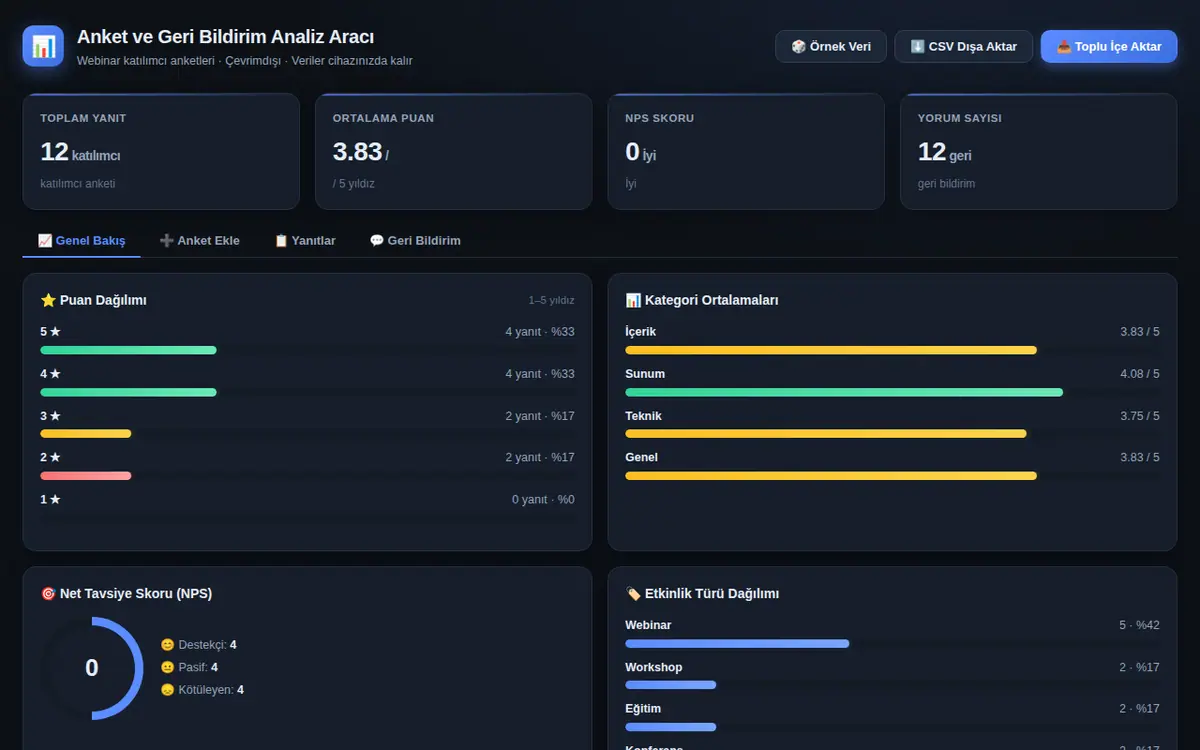Click the tag icon beside Etkinlik Türü Dağılımı
Viewport: 1200px width, 750px height.
(633, 593)
